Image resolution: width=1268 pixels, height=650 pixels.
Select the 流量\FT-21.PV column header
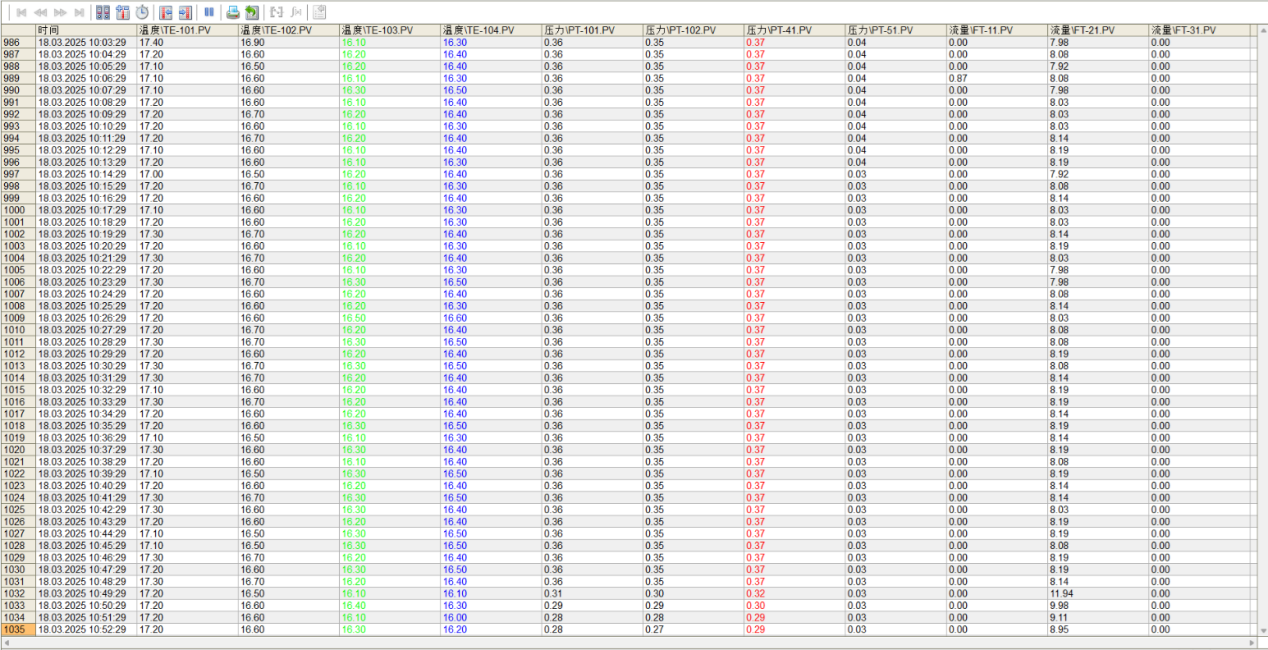[x=1096, y=31]
